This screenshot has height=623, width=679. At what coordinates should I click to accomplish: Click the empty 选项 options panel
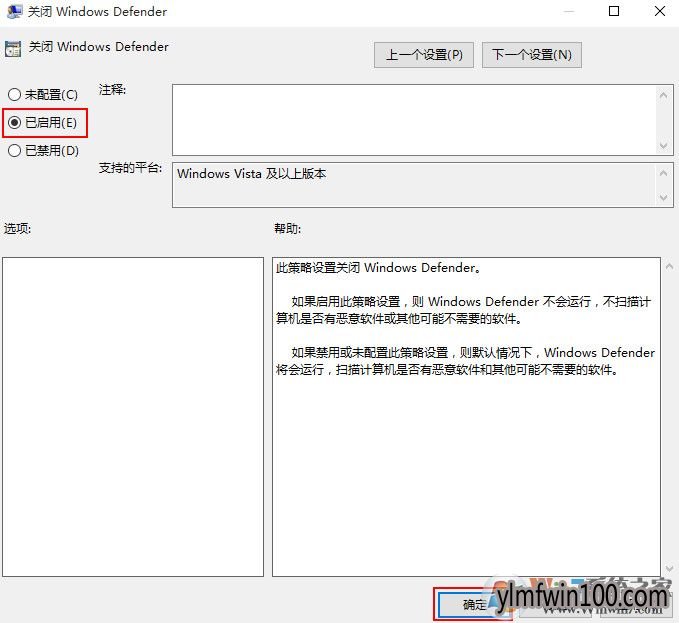(133, 417)
